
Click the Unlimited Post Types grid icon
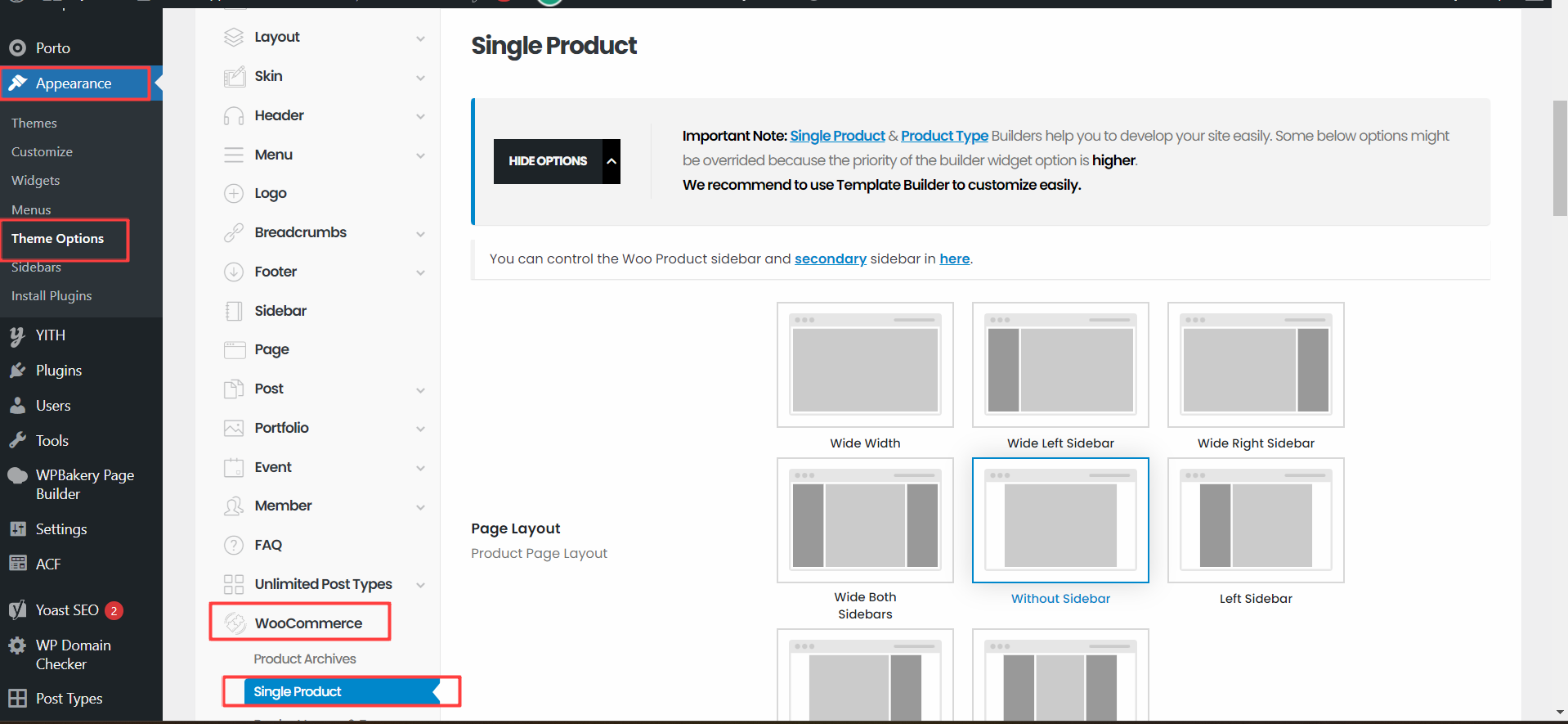click(234, 584)
